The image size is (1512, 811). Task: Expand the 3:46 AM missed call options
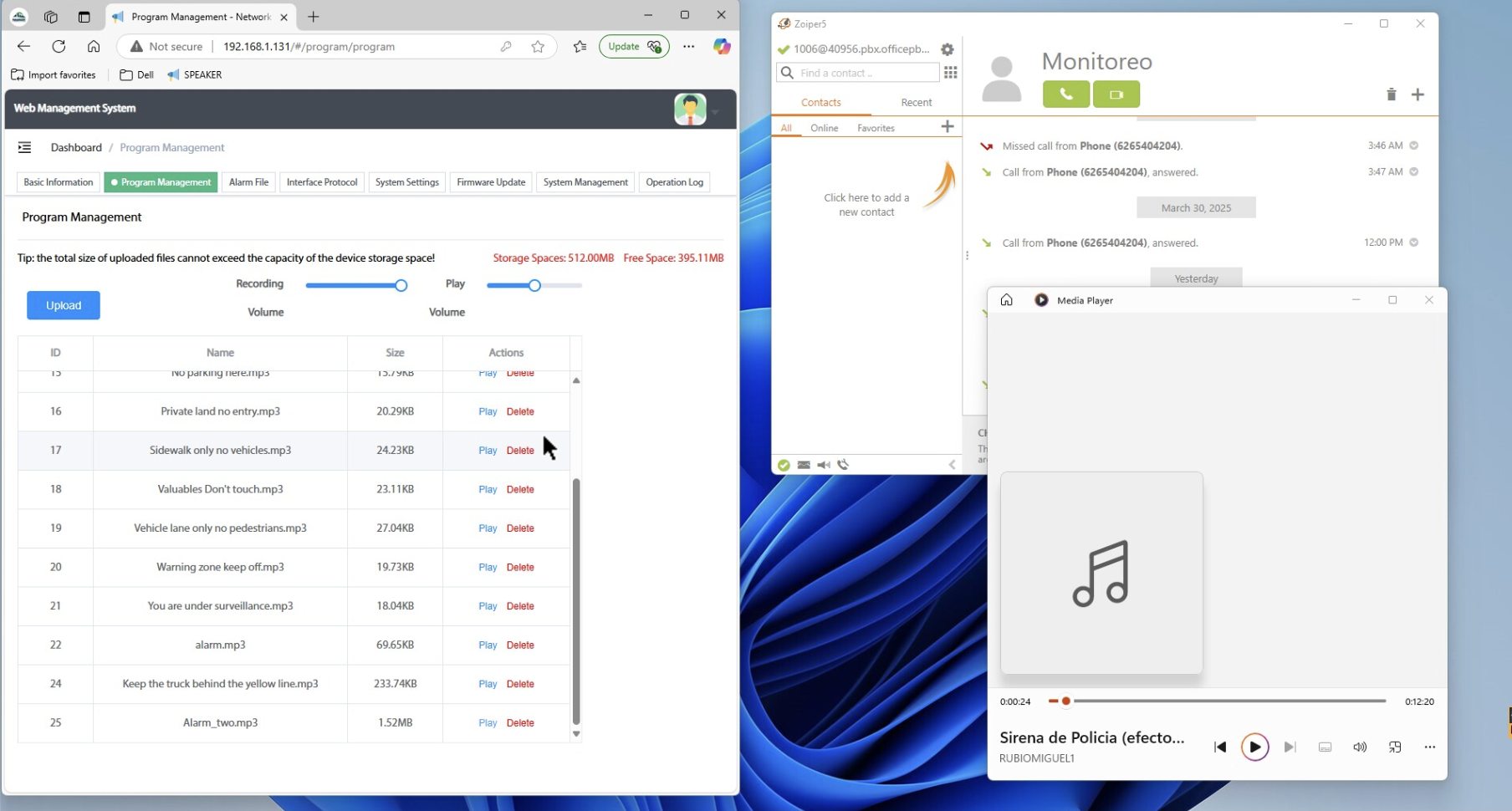point(1414,145)
